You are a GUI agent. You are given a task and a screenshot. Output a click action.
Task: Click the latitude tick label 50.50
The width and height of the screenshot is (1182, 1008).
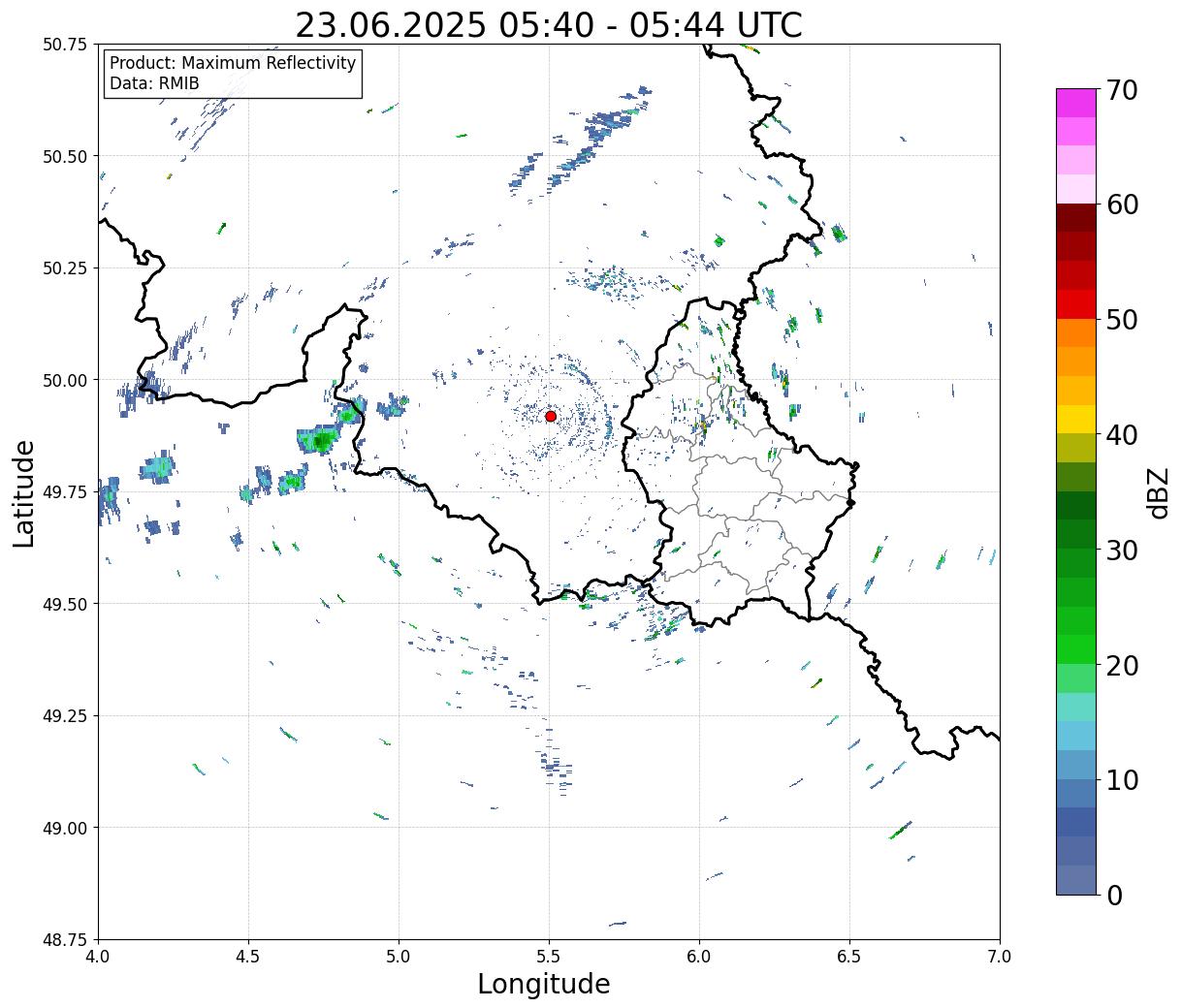(x=65, y=156)
